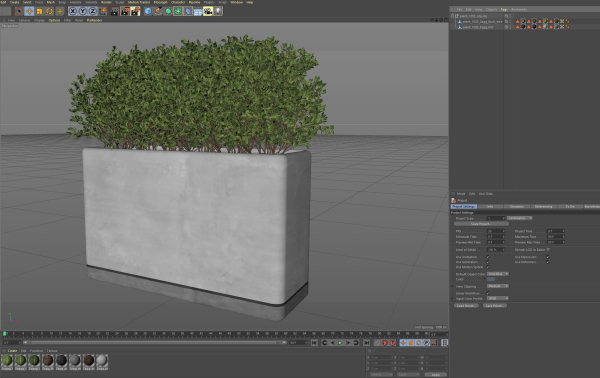Viewport: 600px width, 378px height.
Task: Open the Window menu in menu bar
Action: click(x=236, y=2)
